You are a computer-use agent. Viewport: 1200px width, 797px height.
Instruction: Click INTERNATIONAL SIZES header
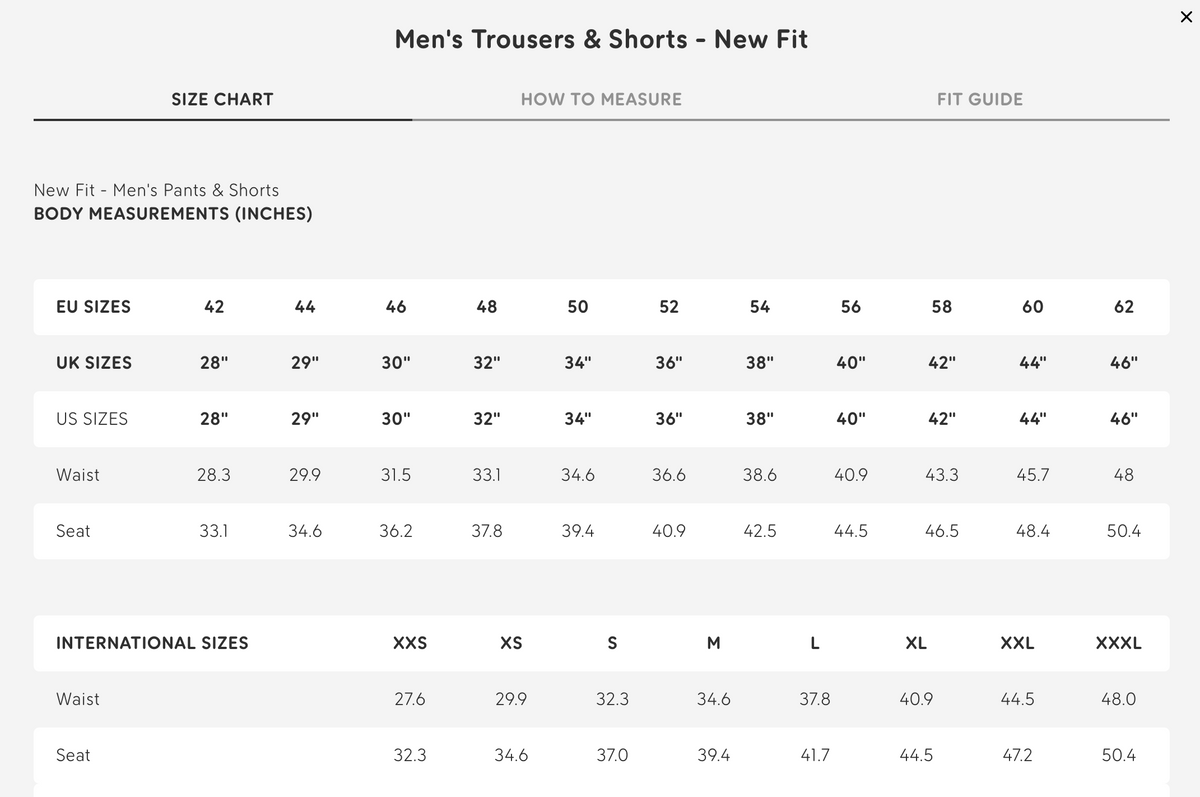pos(152,643)
